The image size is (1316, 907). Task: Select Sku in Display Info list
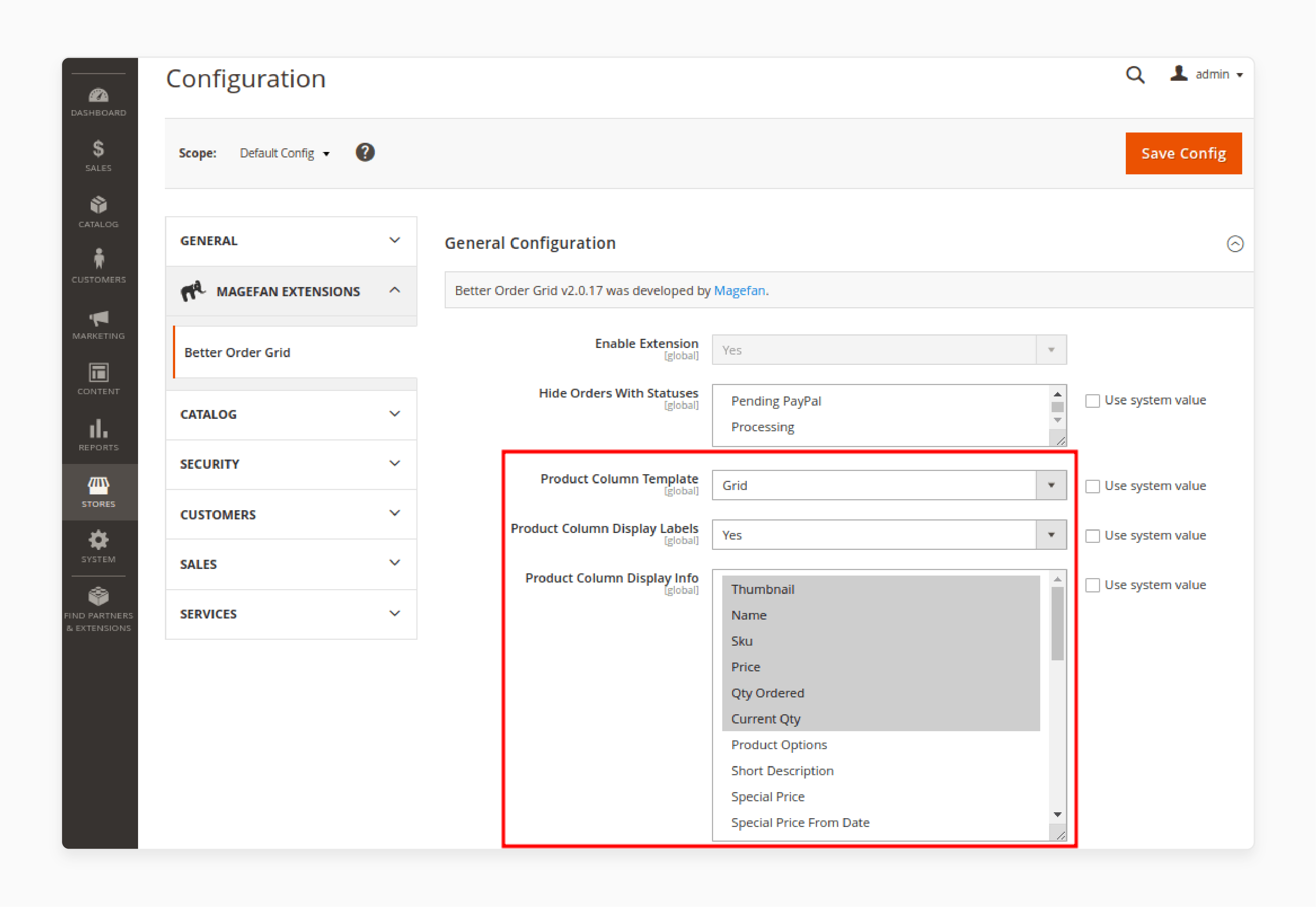(881, 641)
